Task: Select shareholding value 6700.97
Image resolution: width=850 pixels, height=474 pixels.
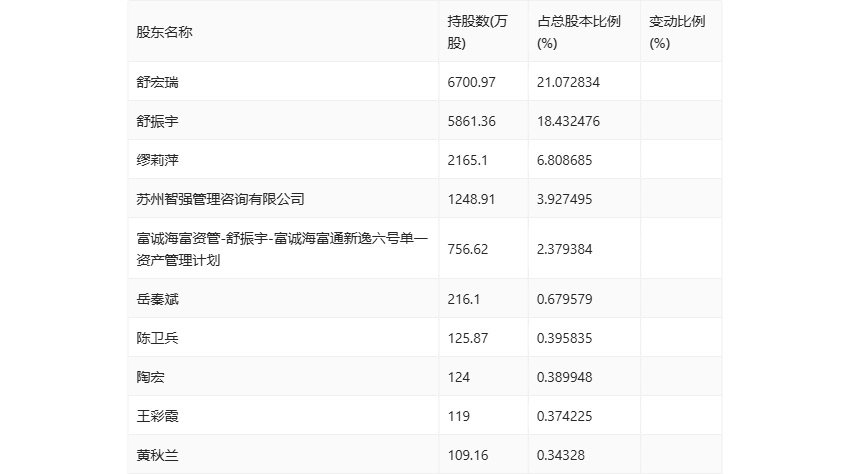Action: pyautogui.click(x=471, y=82)
